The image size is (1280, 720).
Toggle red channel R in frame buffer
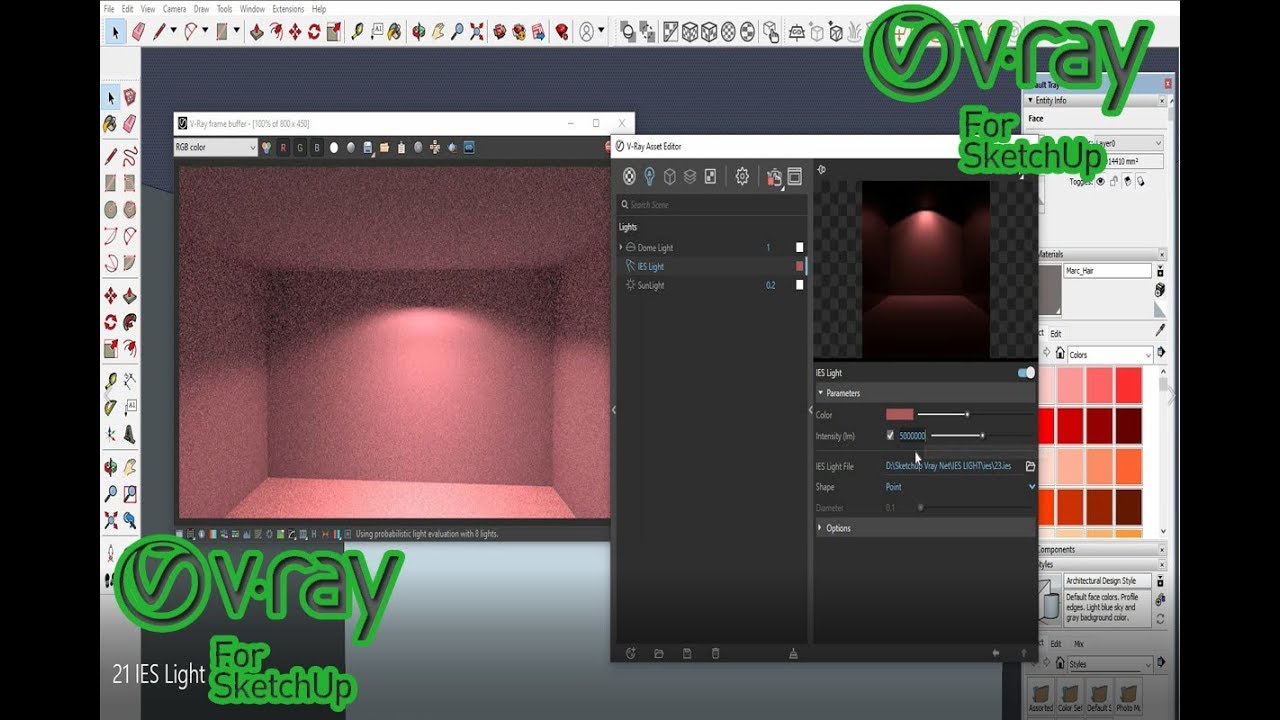click(283, 147)
